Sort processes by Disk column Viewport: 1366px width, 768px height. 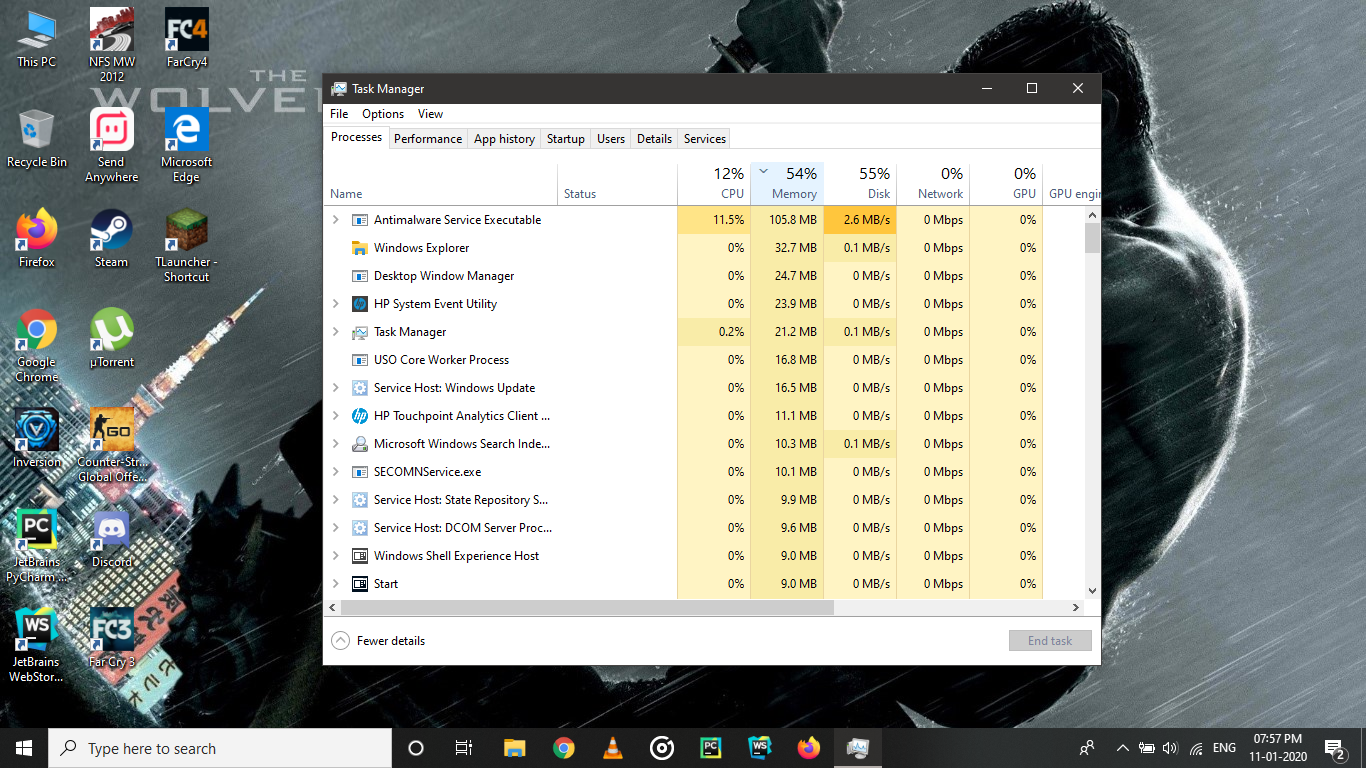coord(860,184)
